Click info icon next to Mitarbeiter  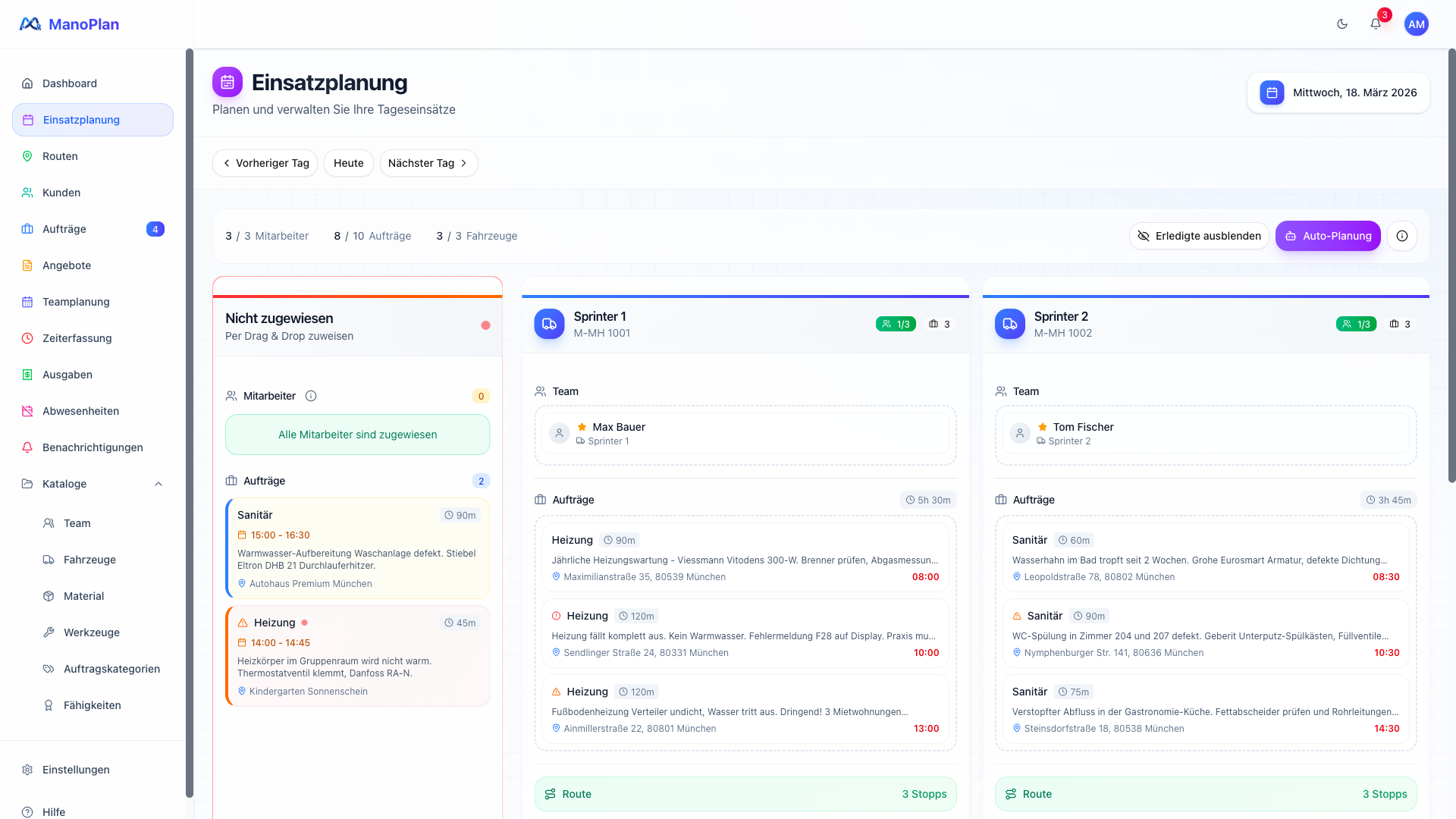click(311, 396)
